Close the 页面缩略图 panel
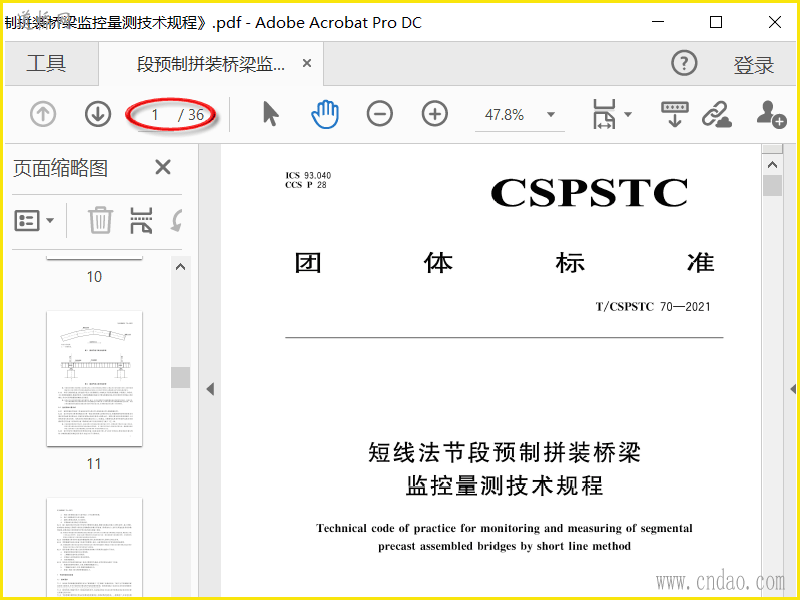The image size is (800, 600). [x=163, y=167]
